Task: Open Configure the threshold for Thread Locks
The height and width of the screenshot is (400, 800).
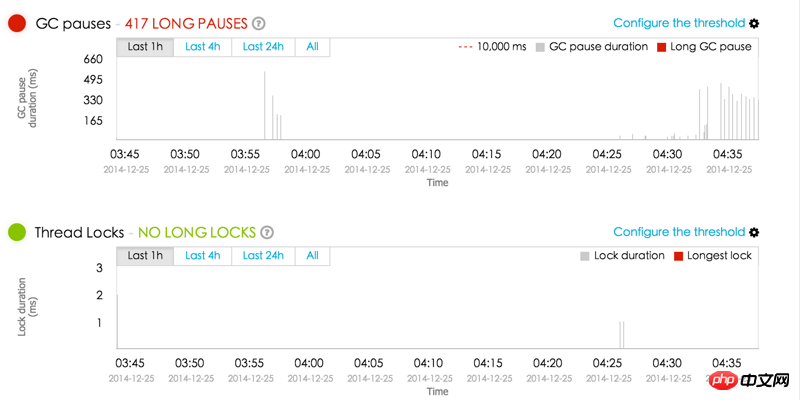Action: [x=679, y=233]
